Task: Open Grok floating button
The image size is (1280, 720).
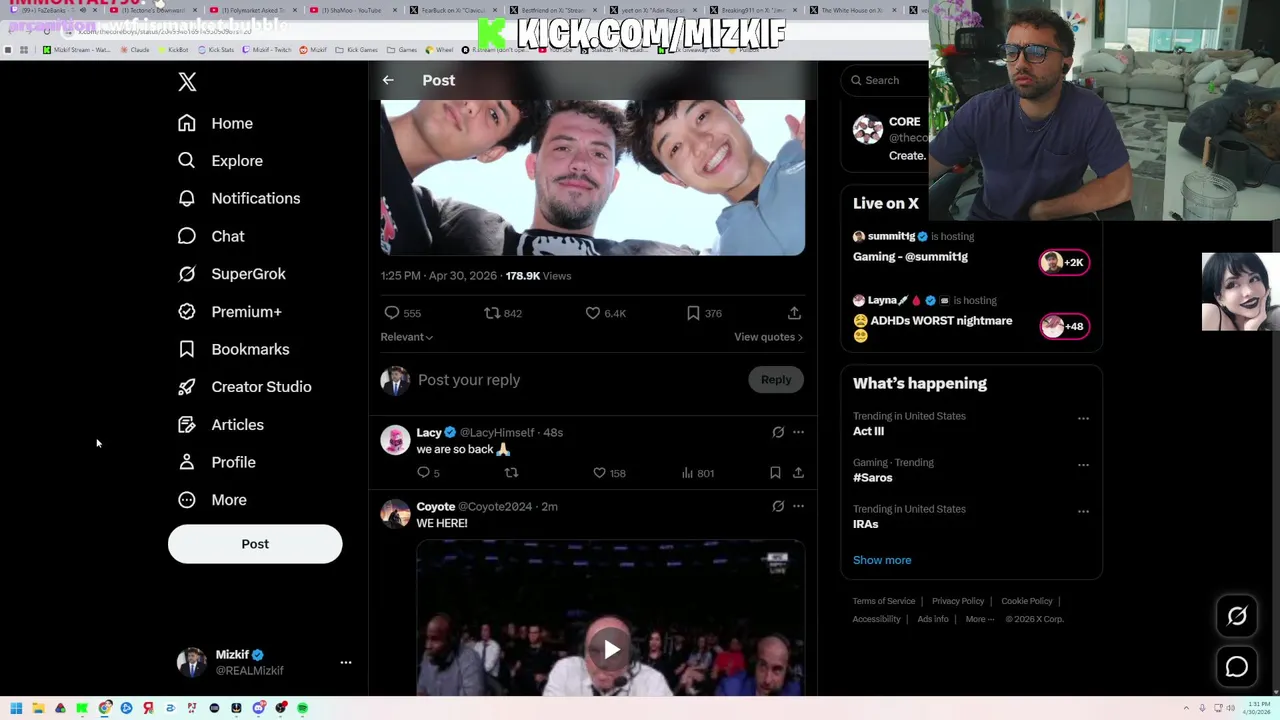Action: 1237,617
